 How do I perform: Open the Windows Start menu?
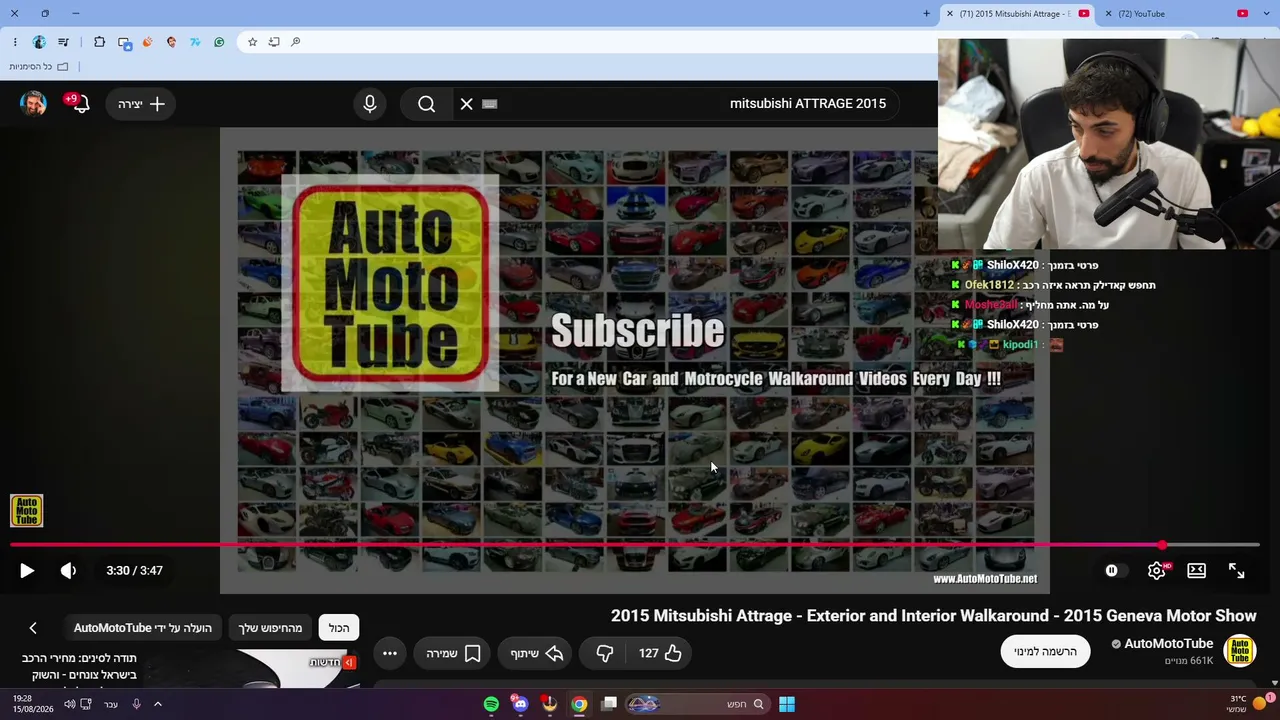[x=787, y=704]
